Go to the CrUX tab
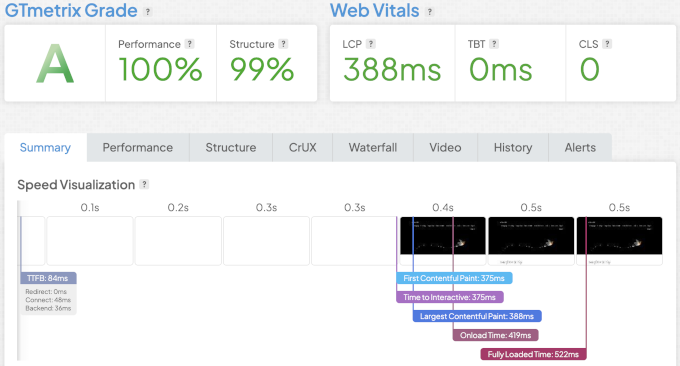The height and width of the screenshot is (366, 680). coord(302,147)
